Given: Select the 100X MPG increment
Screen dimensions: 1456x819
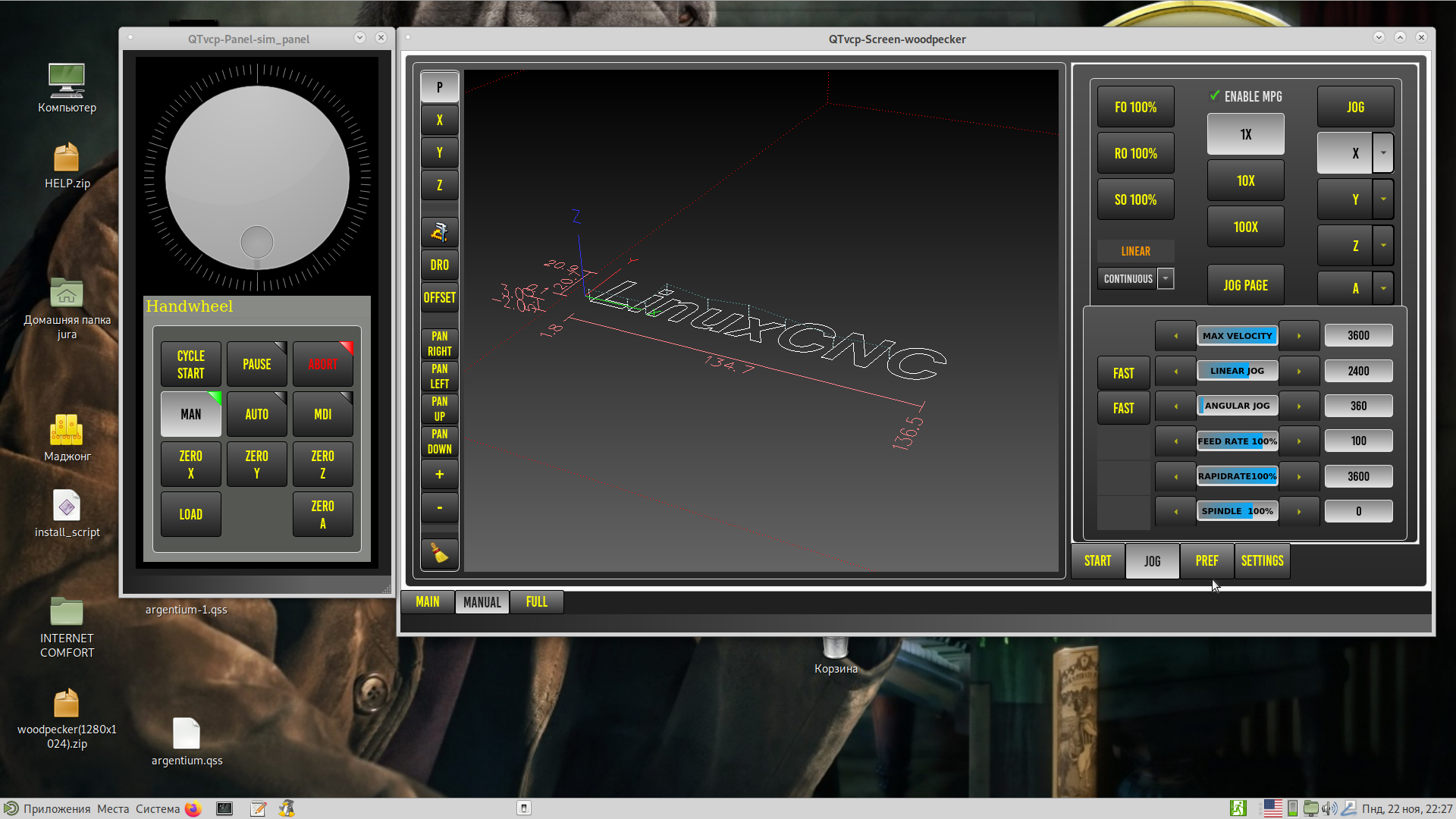Looking at the screenshot, I should click(1245, 227).
